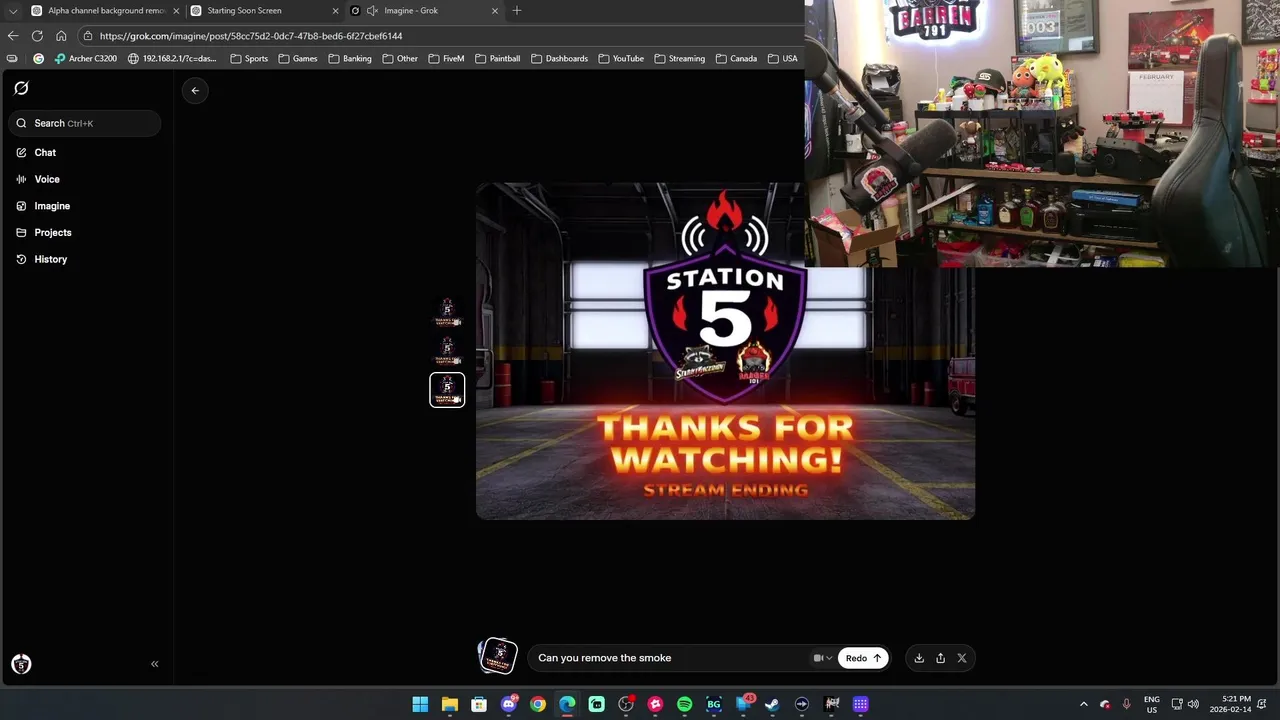Viewport: 1280px width, 720px height.
Task: Open the USA bookmark folder
Action: pyautogui.click(x=783, y=58)
